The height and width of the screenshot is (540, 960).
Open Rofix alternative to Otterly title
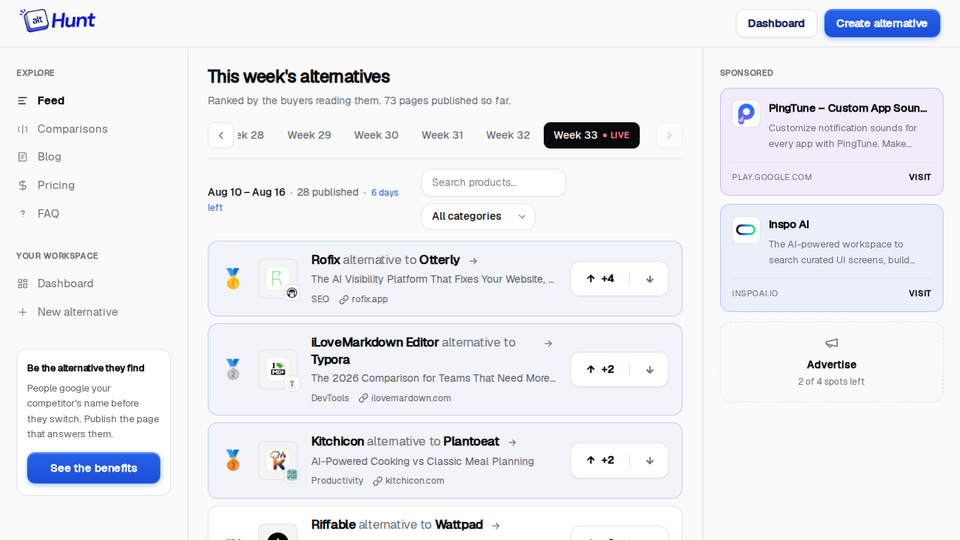coord(385,260)
